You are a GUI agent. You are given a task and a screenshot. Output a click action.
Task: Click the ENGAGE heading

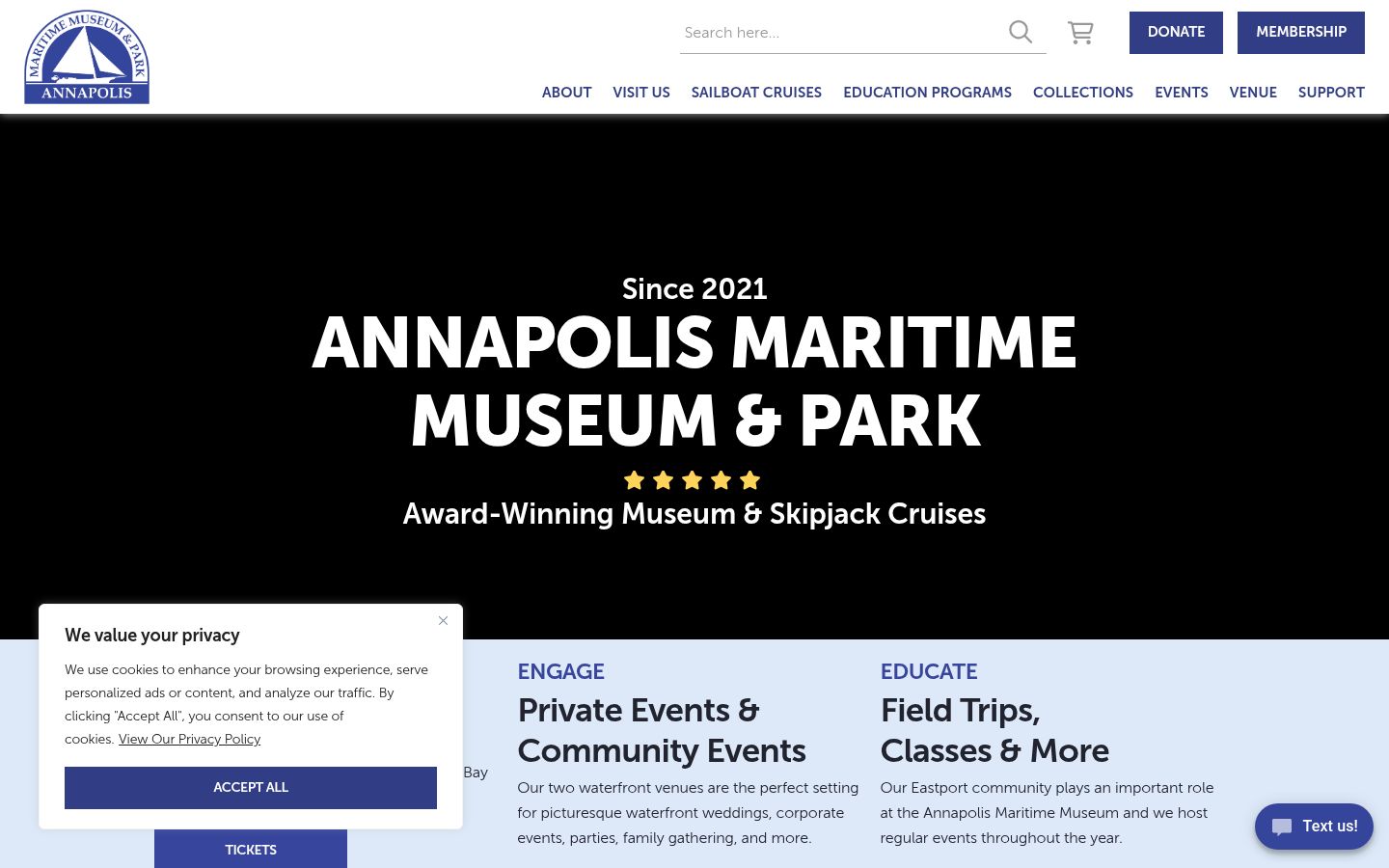pos(561,671)
